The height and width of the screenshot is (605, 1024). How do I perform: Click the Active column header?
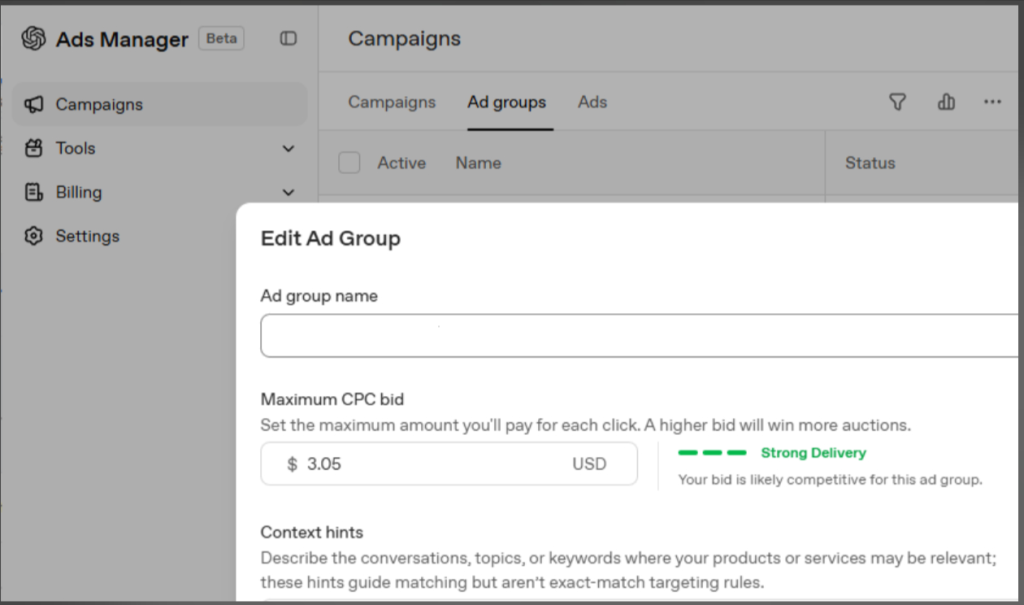pyautogui.click(x=402, y=163)
